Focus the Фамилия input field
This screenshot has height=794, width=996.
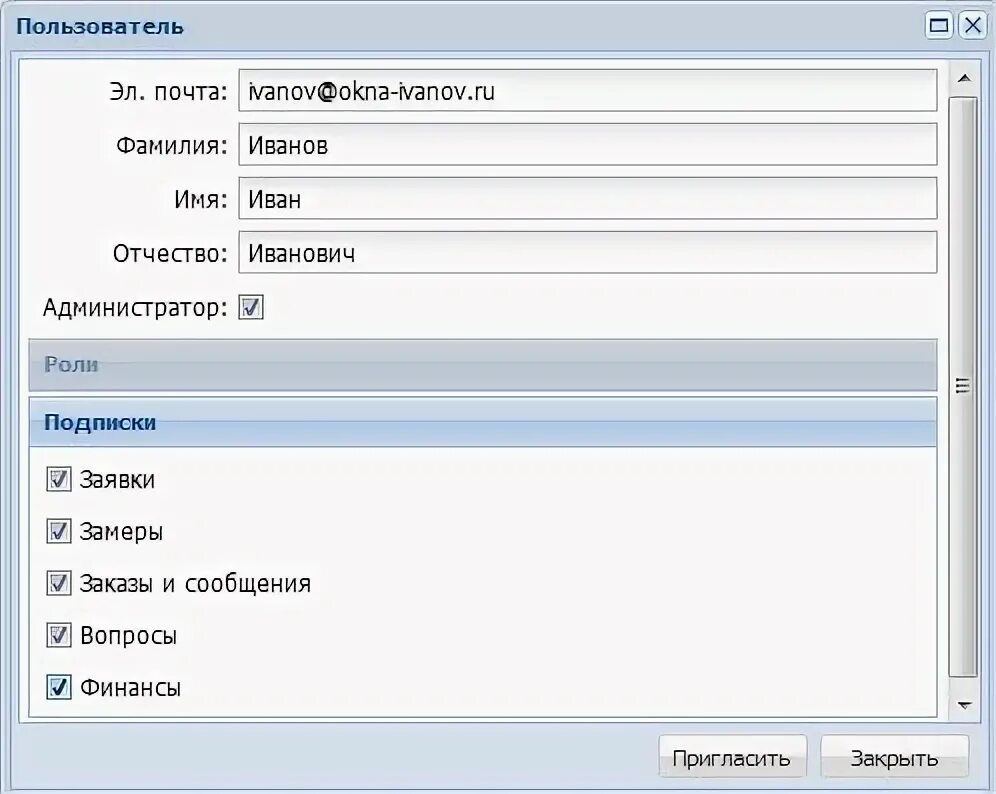coord(588,145)
